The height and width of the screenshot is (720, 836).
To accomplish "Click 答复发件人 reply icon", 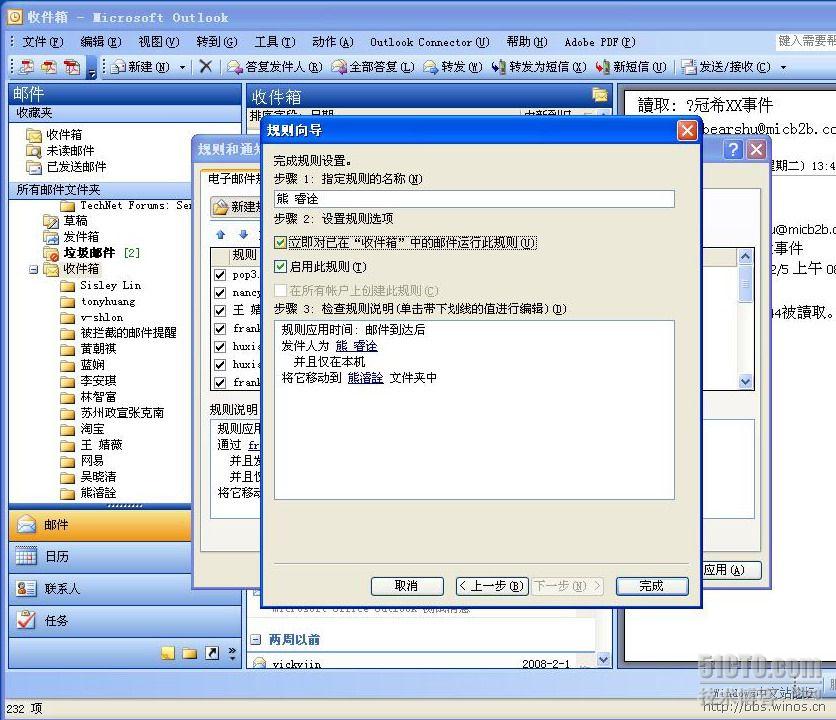I will [x=235, y=67].
